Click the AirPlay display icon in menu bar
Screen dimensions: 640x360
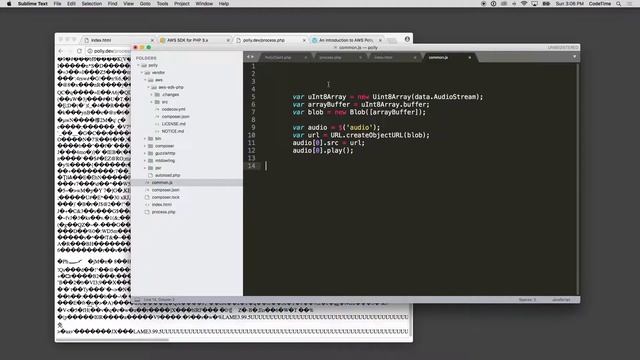(x=534, y=4)
